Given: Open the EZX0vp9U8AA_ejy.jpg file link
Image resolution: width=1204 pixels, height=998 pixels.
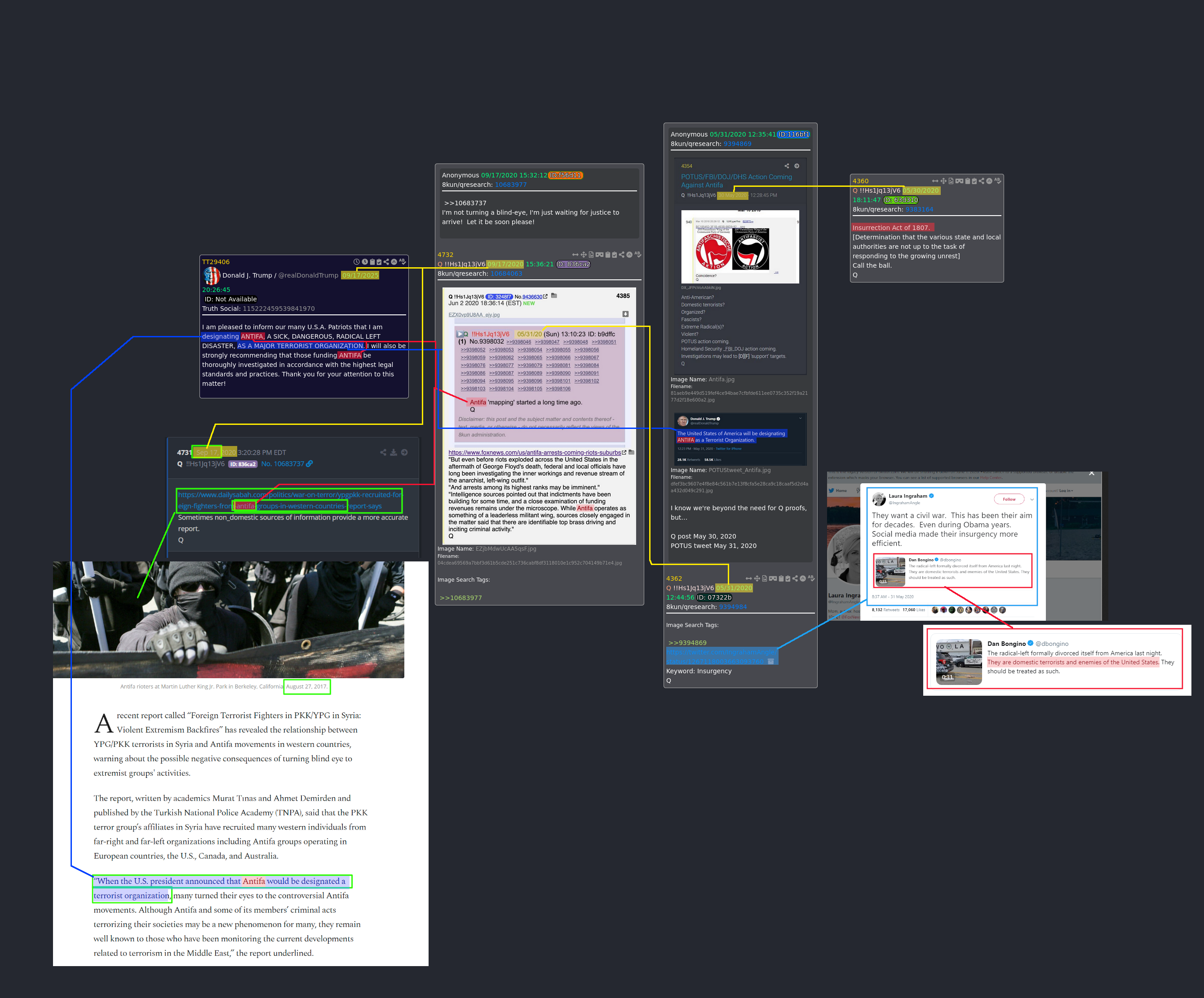Looking at the screenshot, I should (474, 315).
